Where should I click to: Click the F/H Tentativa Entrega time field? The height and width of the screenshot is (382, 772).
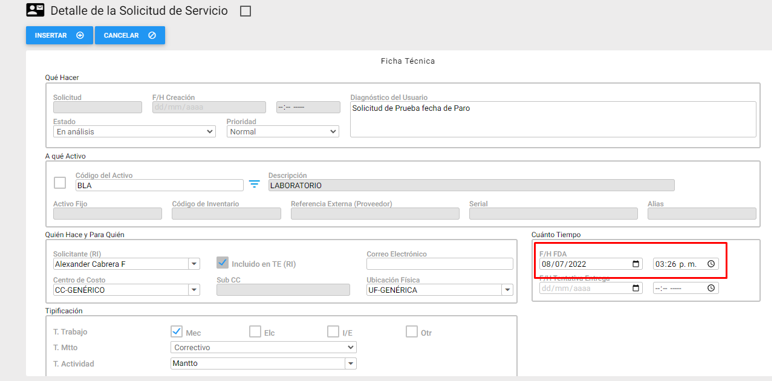pos(685,288)
